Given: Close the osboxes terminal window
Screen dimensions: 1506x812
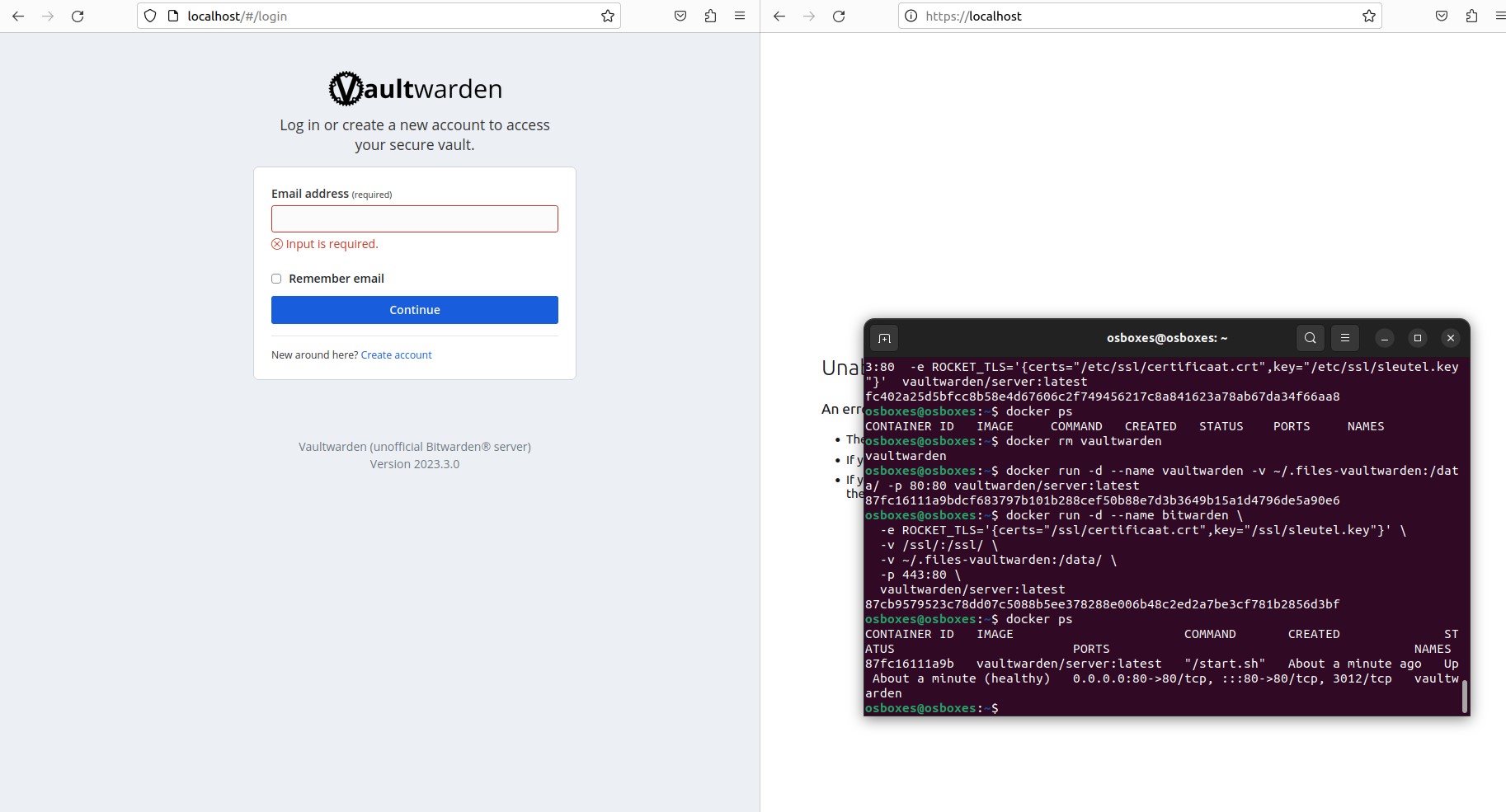Looking at the screenshot, I should (x=1451, y=338).
